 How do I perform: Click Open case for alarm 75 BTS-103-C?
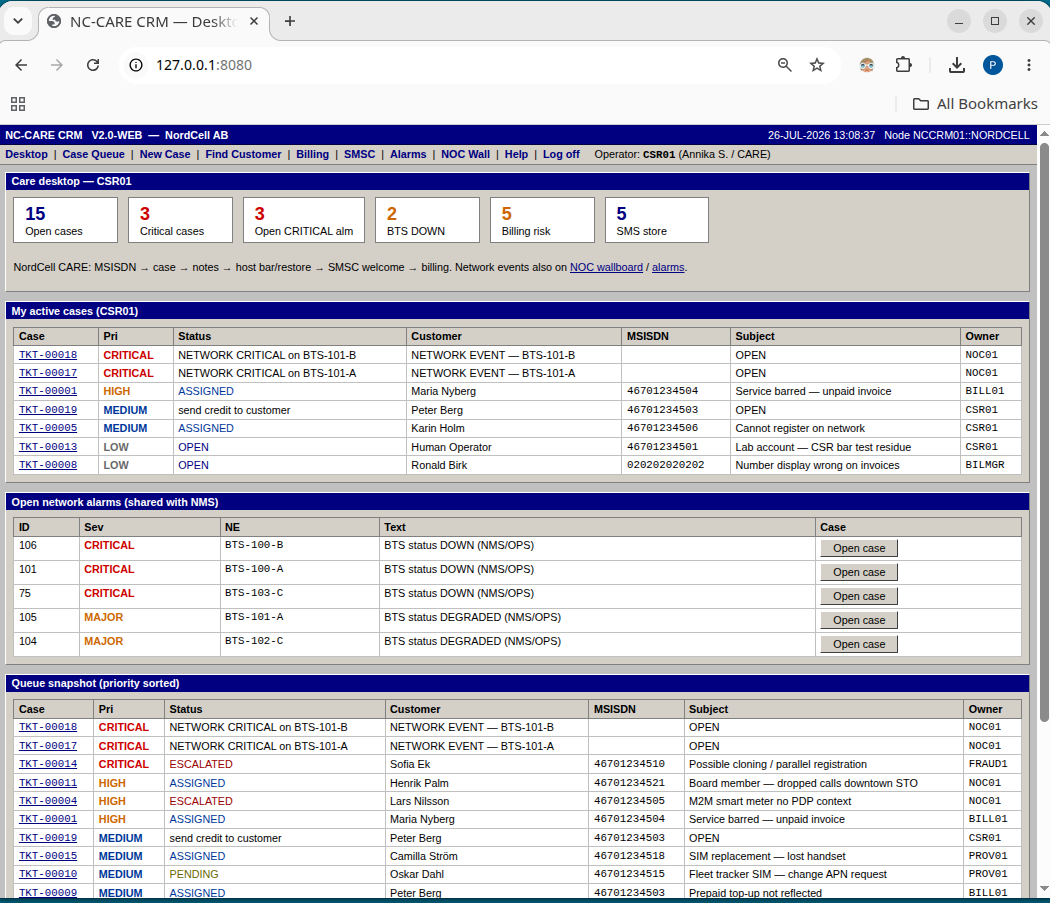[x=859, y=596]
